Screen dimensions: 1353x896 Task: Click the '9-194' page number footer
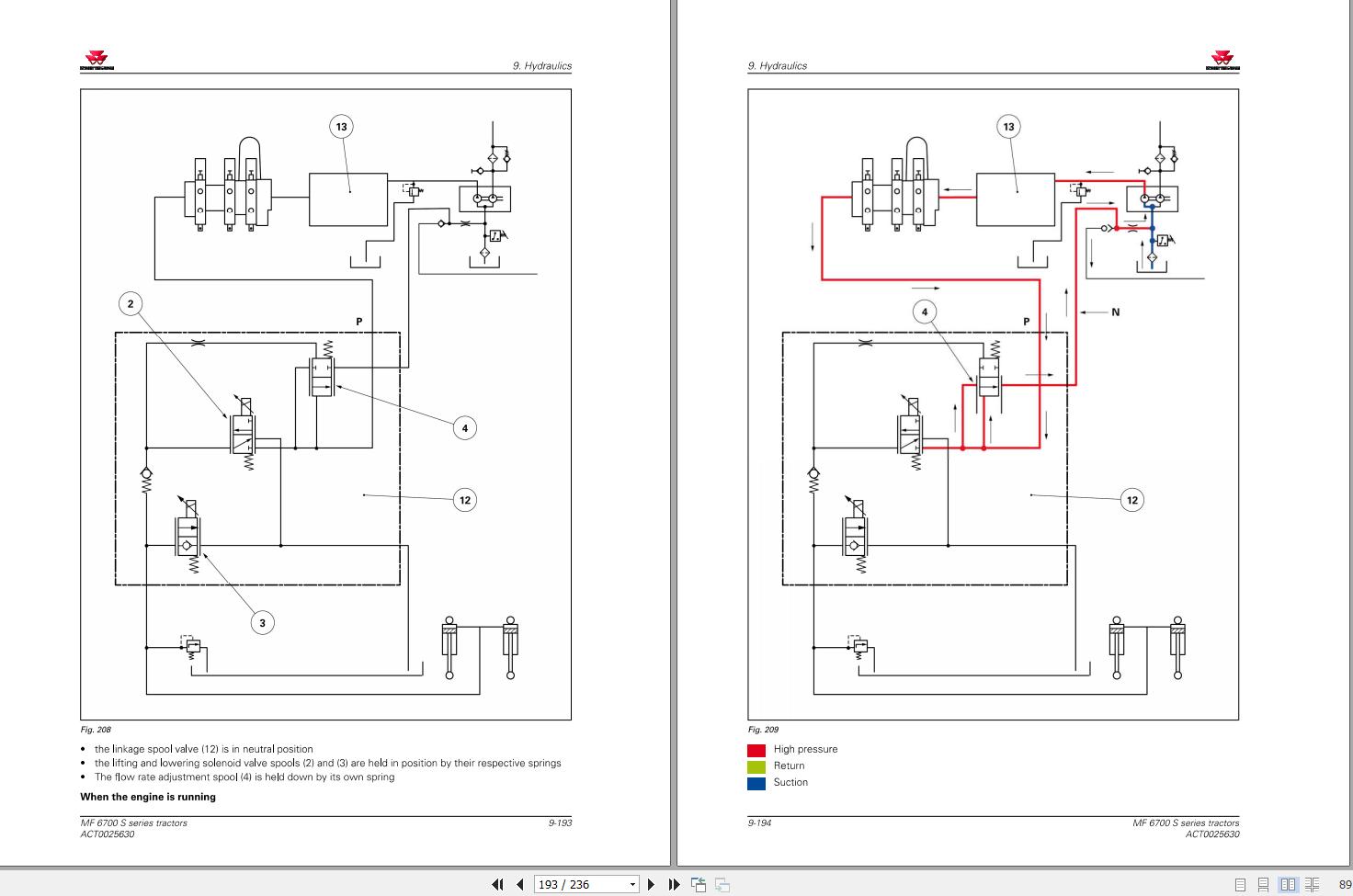759,822
